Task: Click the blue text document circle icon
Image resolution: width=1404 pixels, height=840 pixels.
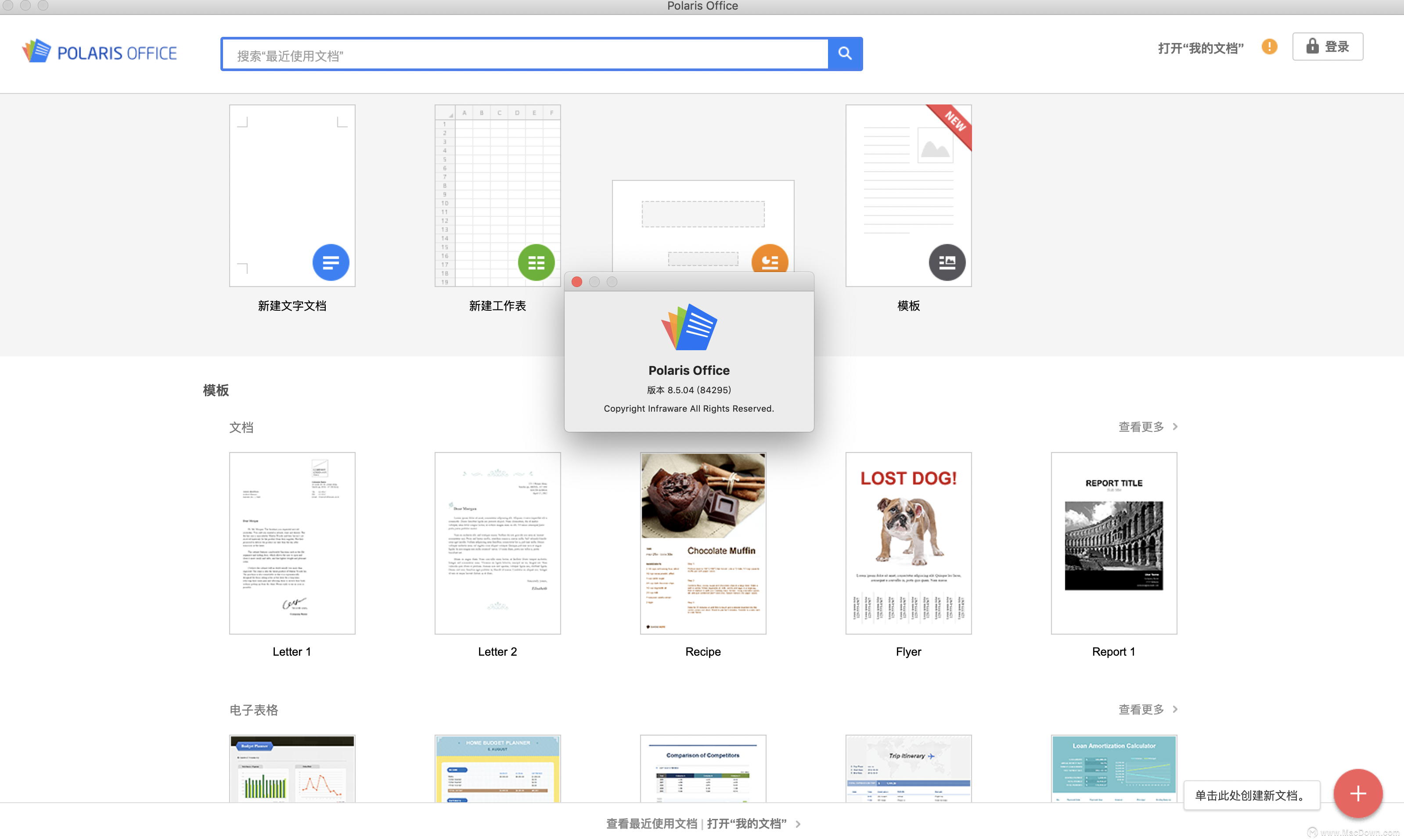Action: 331,262
